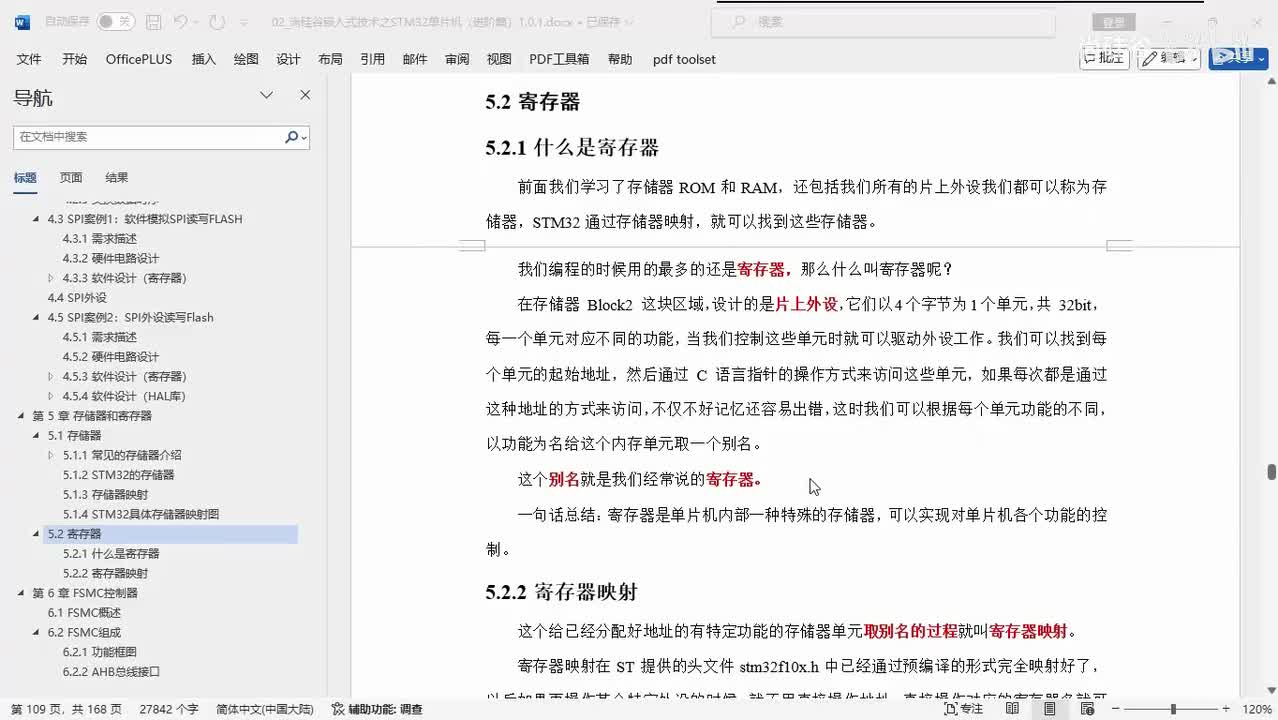The width and height of the screenshot is (1278, 720).
Task: Expand the 4.3.3 软件设计（寄存器） heading
Action: (x=51, y=278)
